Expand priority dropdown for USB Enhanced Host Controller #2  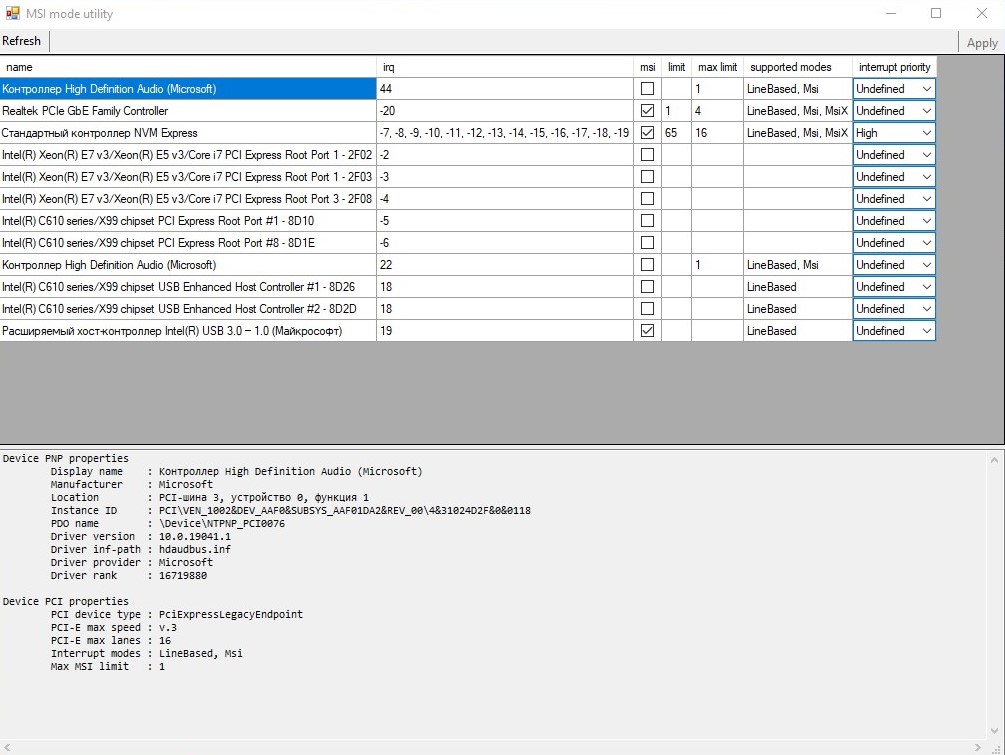(893, 309)
